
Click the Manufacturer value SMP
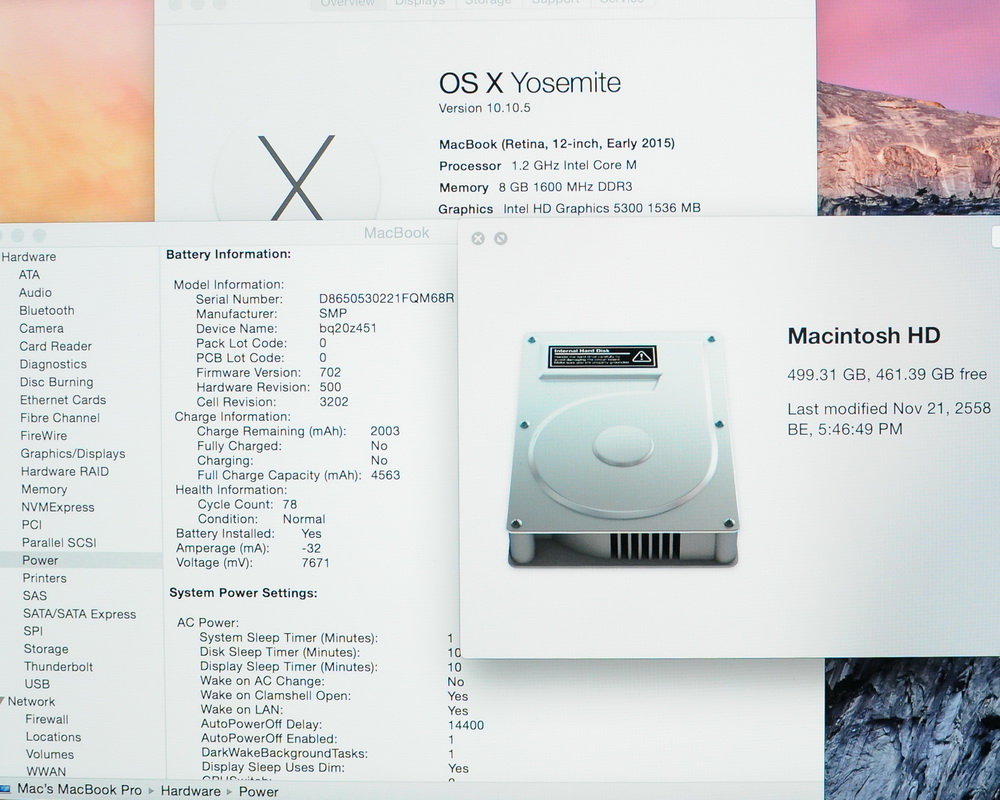pyautogui.click(x=333, y=313)
